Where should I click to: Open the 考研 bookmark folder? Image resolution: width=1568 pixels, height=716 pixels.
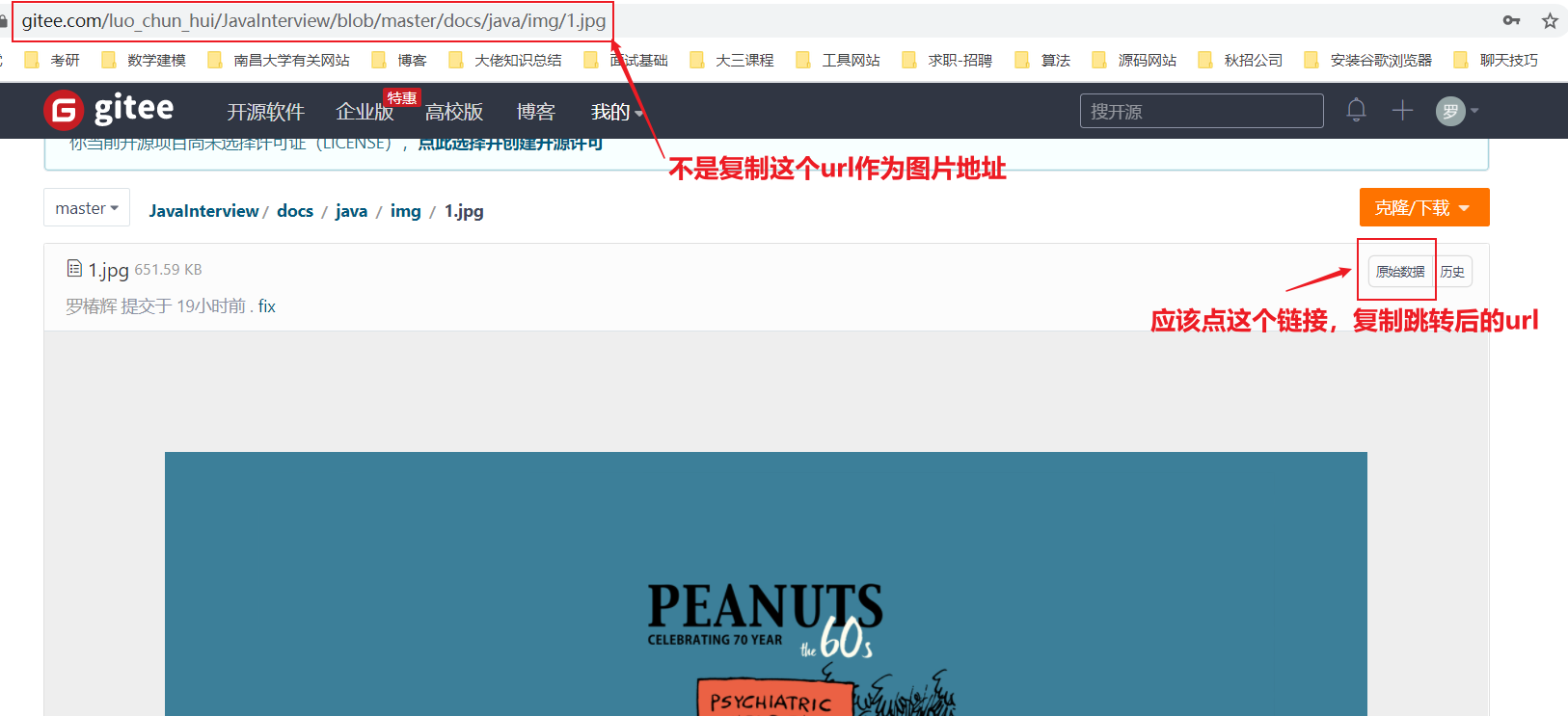[53, 60]
